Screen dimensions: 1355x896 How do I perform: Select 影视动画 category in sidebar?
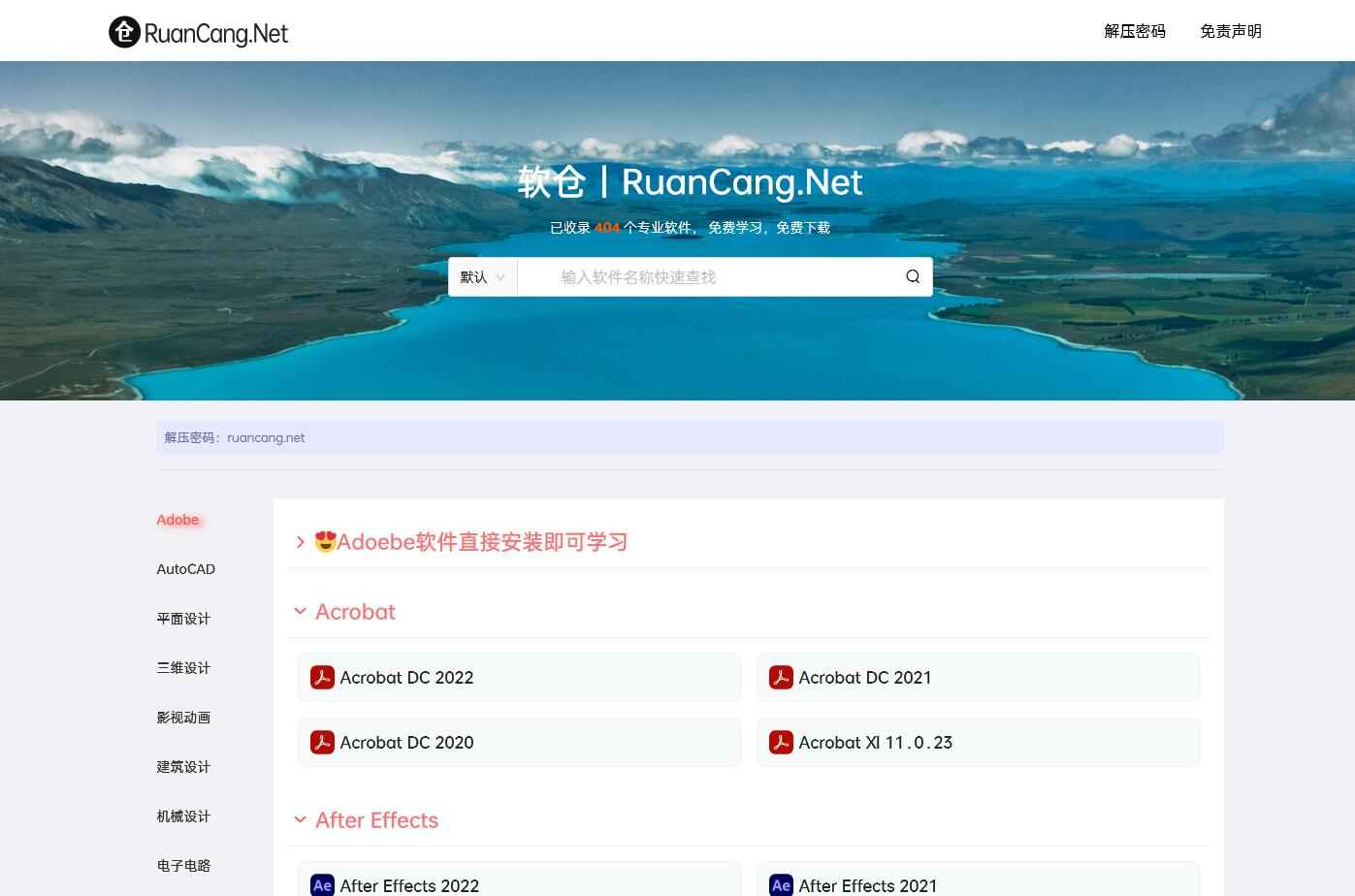pyautogui.click(x=183, y=718)
